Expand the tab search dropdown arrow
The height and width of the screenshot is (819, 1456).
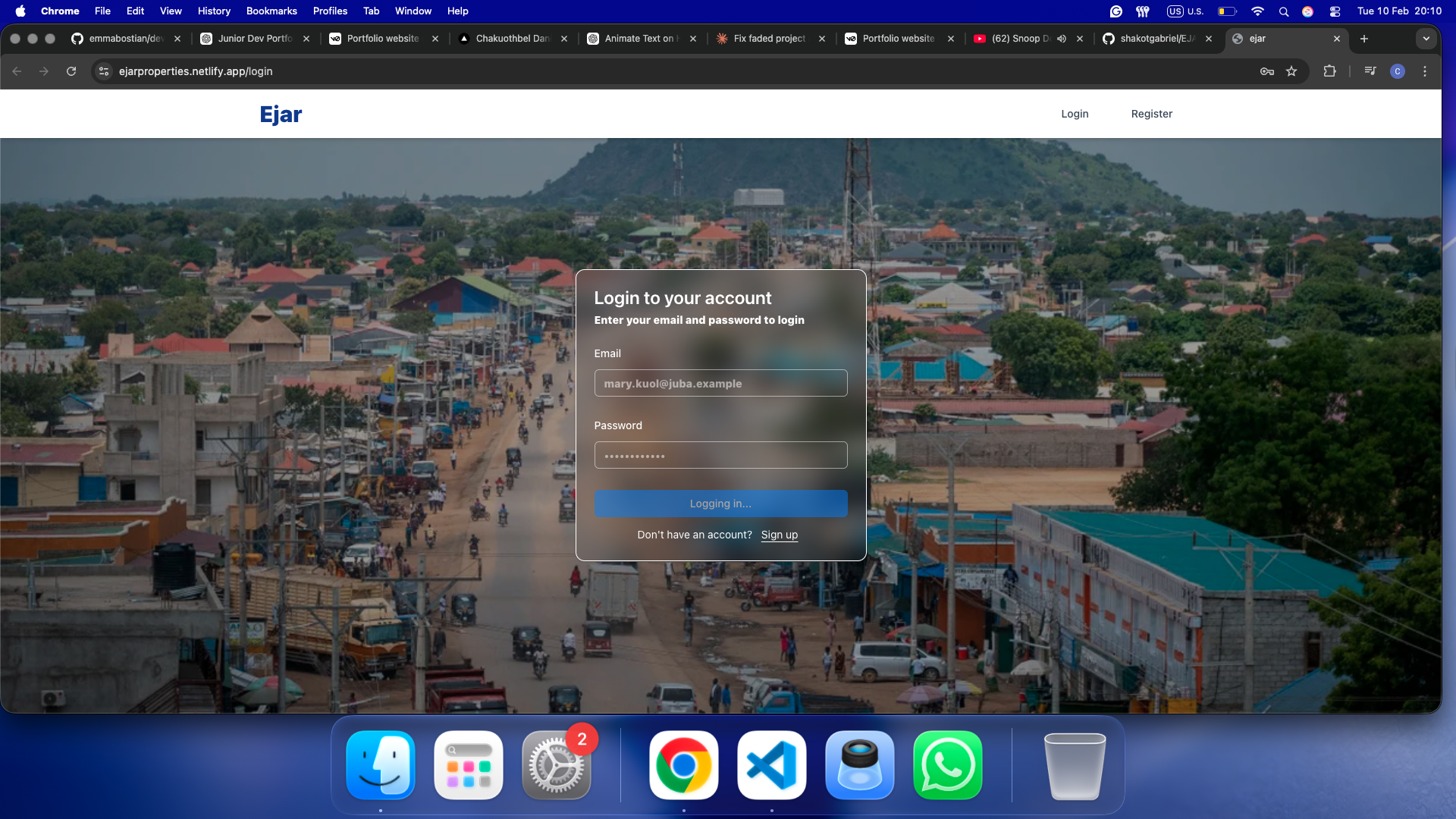pyautogui.click(x=1426, y=39)
